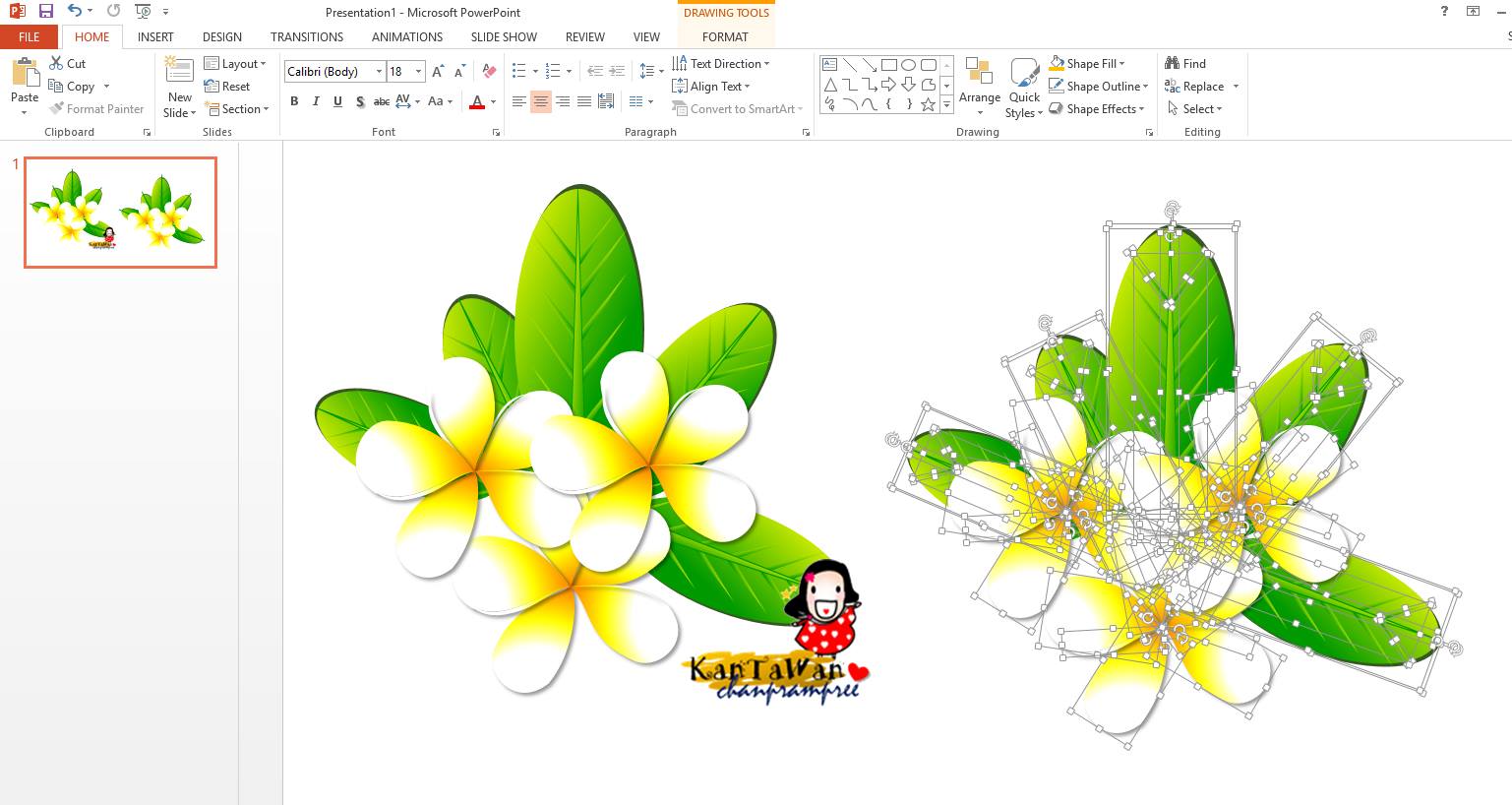Decrease the font size
This screenshot has width=1512, height=805.
pos(459,71)
